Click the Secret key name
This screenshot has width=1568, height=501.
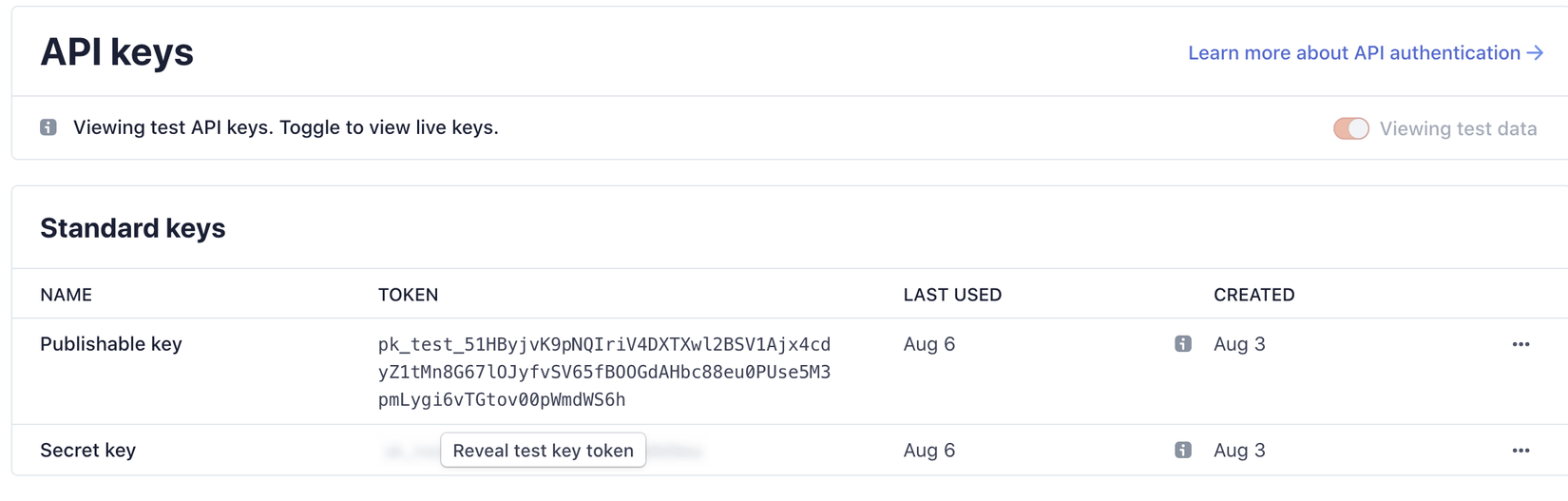click(x=88, y=450)
